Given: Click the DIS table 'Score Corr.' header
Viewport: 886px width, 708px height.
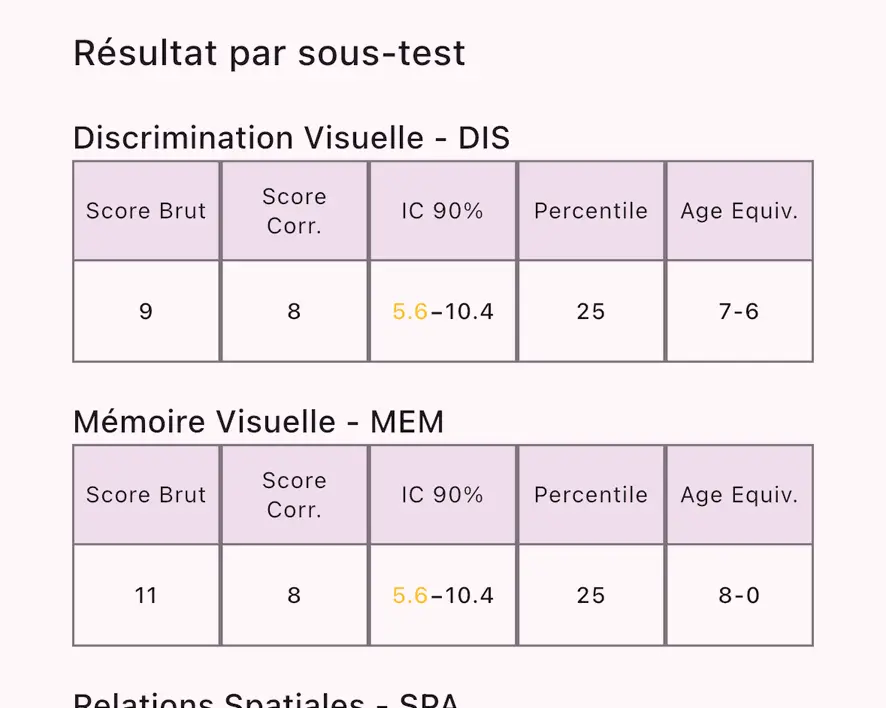Looking at the screenshot, I should coord(294,211).
